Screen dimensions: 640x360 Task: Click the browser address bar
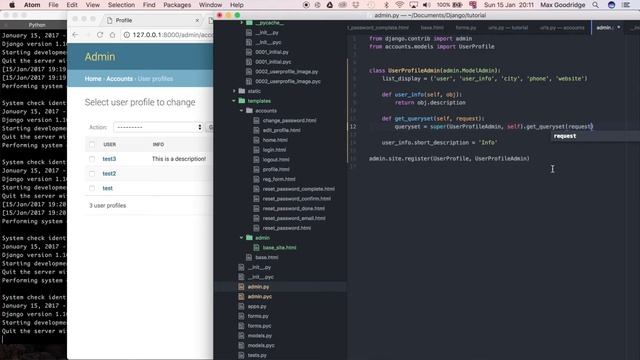tap(168, 35)
